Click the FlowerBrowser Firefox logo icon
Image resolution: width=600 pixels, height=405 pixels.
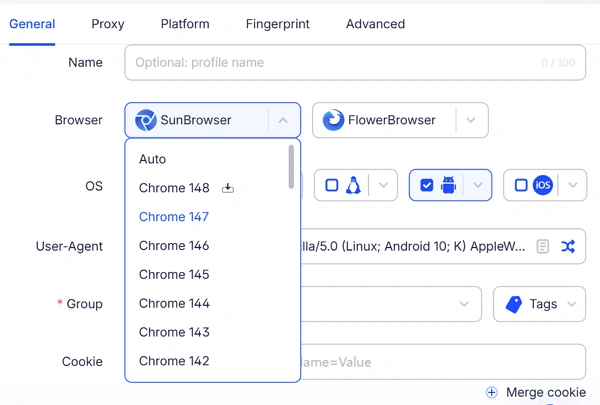point(333,120)
